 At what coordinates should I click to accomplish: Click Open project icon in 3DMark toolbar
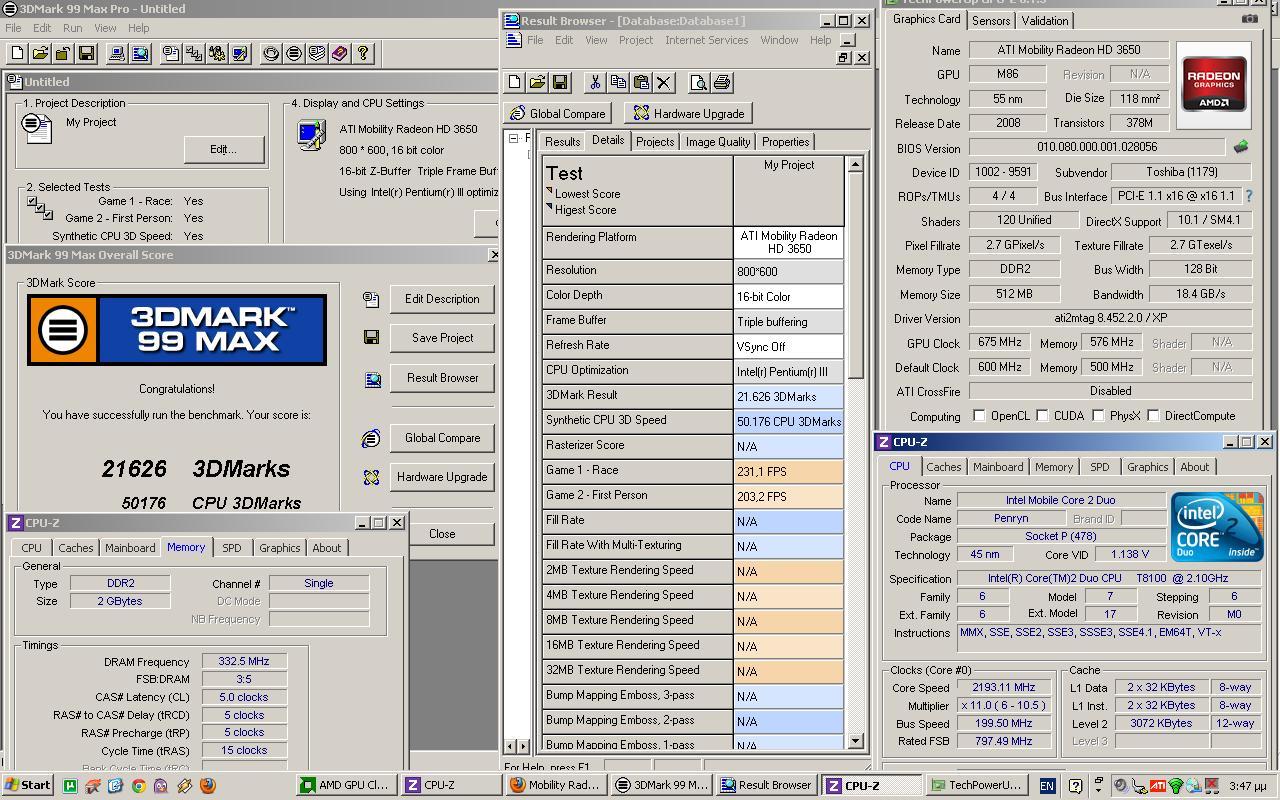[40, 53]
